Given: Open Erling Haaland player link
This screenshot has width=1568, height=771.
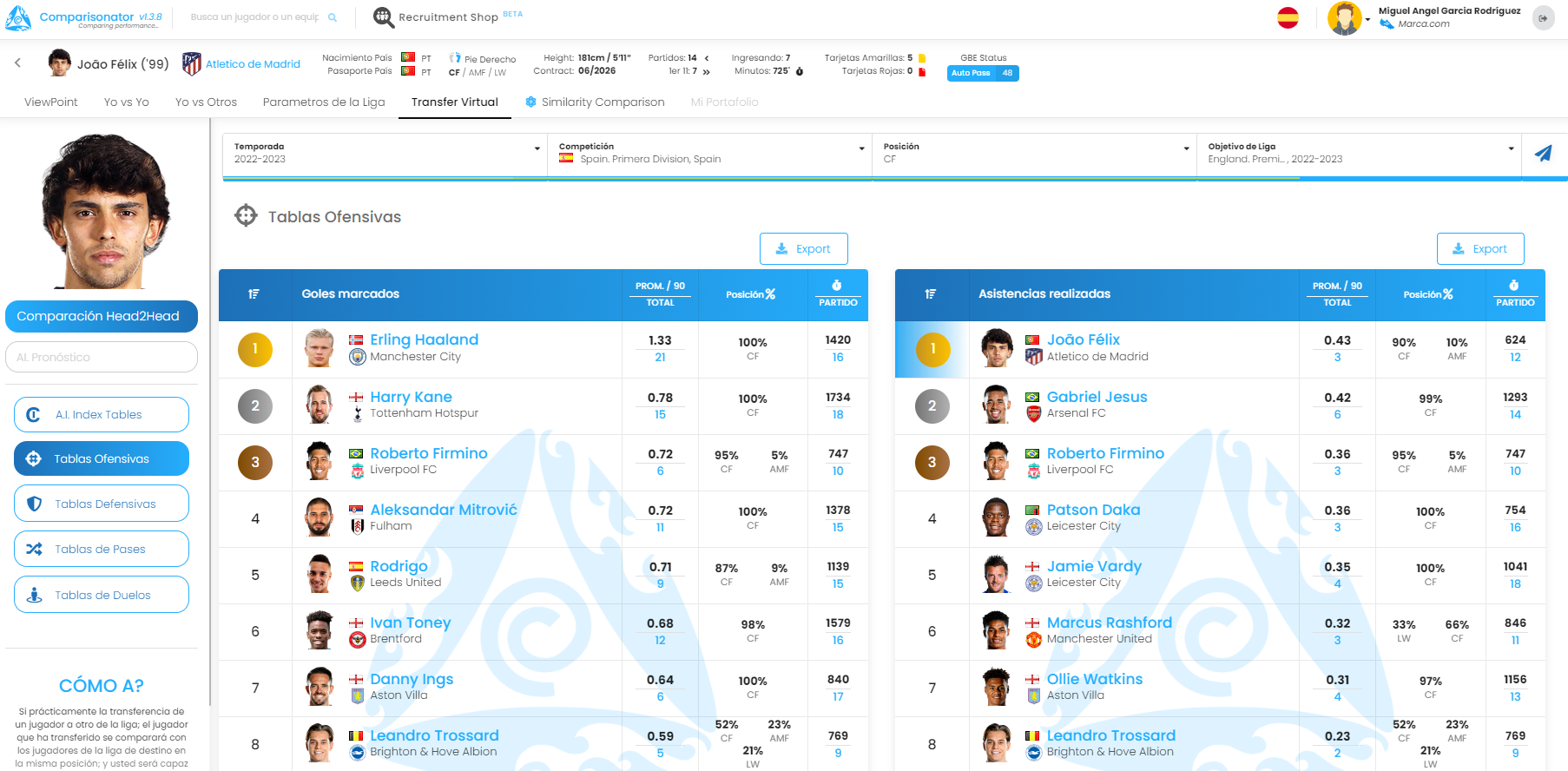Looking at the screenshot, I should pyautogui.click(x=424, y=339).
